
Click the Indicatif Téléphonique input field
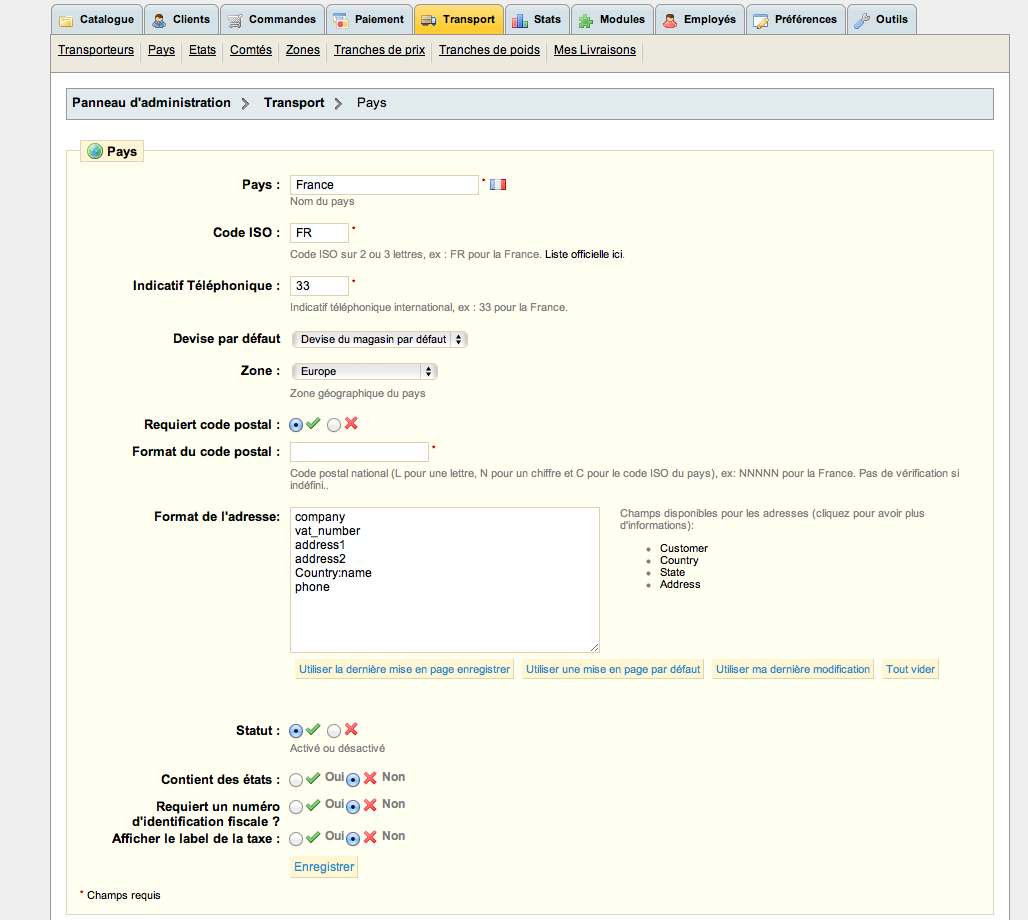pos(319,286)
